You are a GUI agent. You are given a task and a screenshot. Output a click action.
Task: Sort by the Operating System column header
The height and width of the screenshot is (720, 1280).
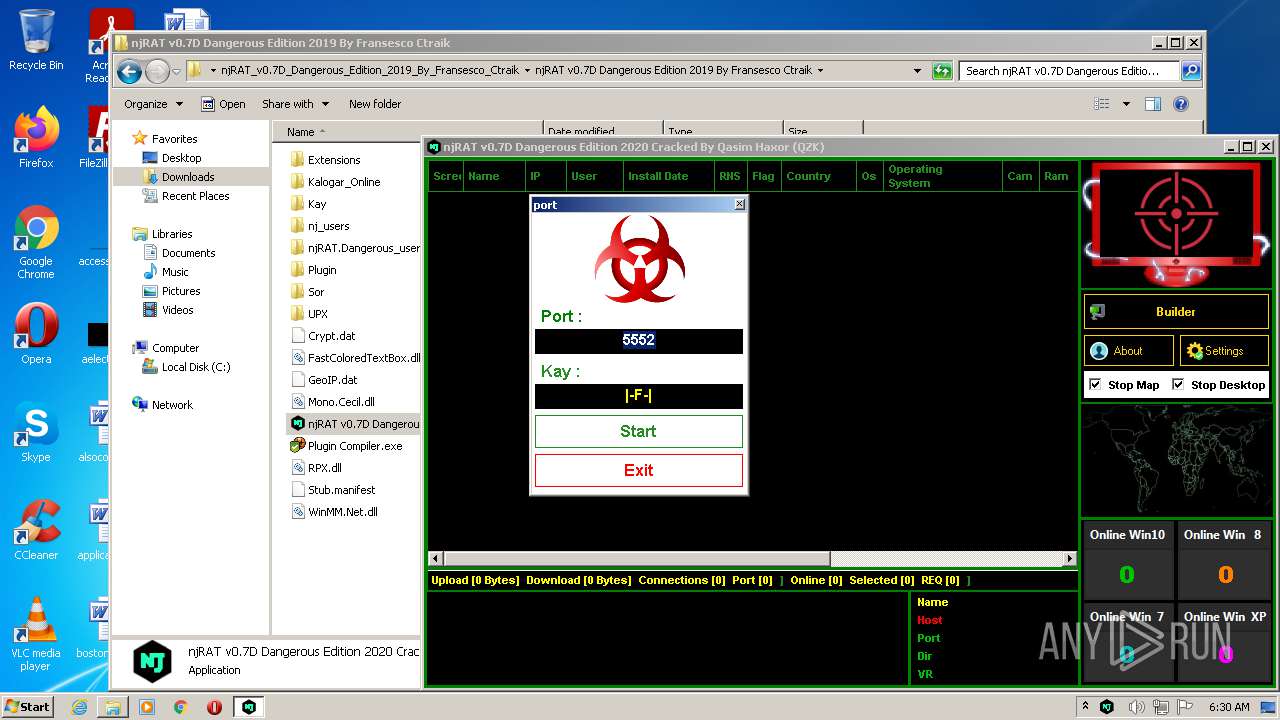coord(943,176)
